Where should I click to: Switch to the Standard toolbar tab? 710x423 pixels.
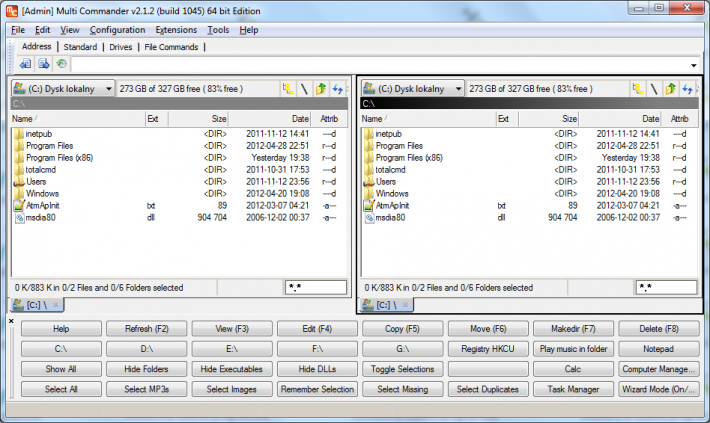pyautogui.click(x=80, y=47)
